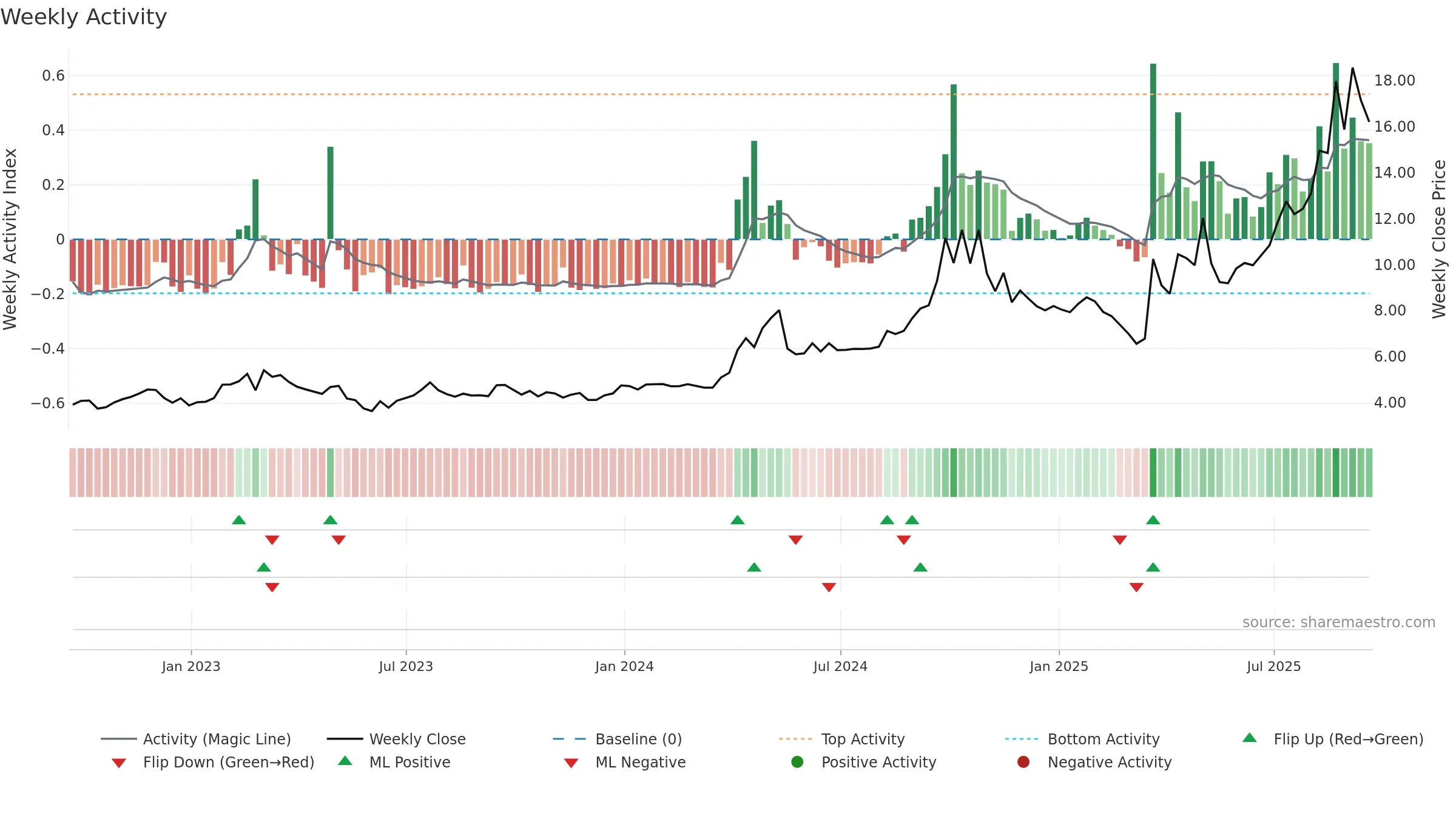The height and width of the screenshot is (819, 1456).
Task: Hide the Top Activity legend series
Action: (841, 739)
